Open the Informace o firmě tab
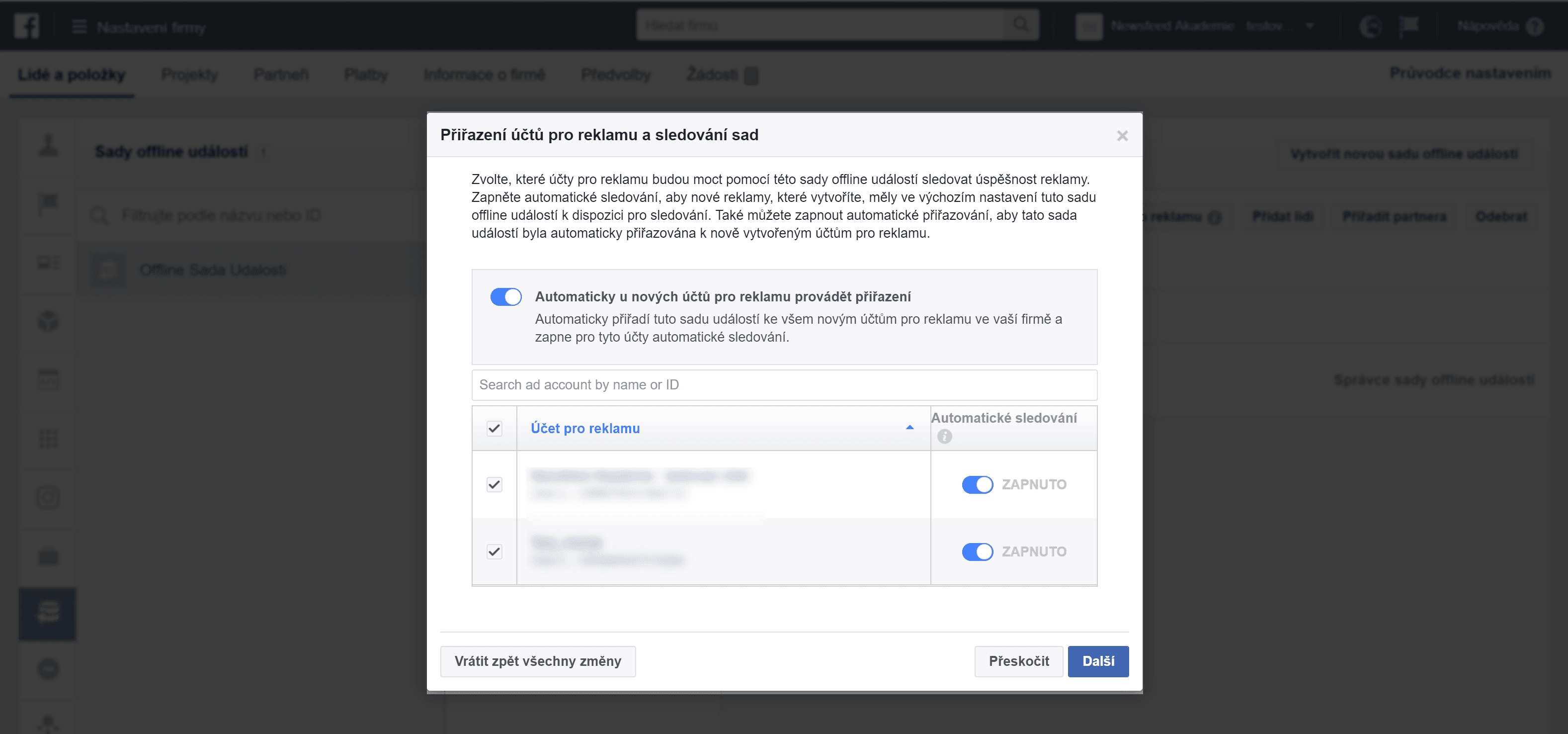The image size is (1568, 734). coord(484,74)
